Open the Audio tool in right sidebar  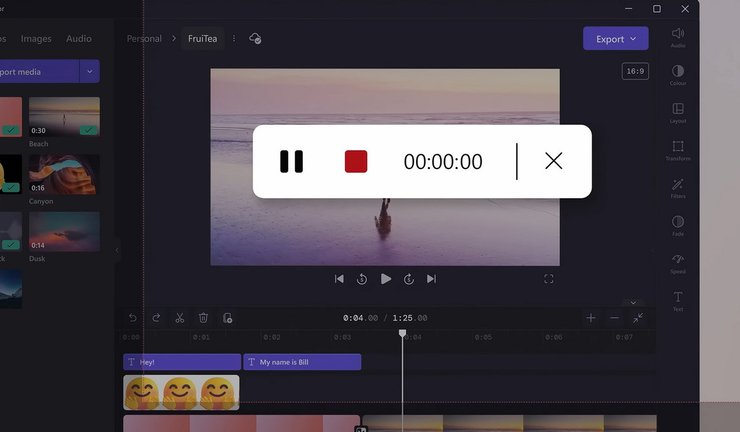coord(678,37)
